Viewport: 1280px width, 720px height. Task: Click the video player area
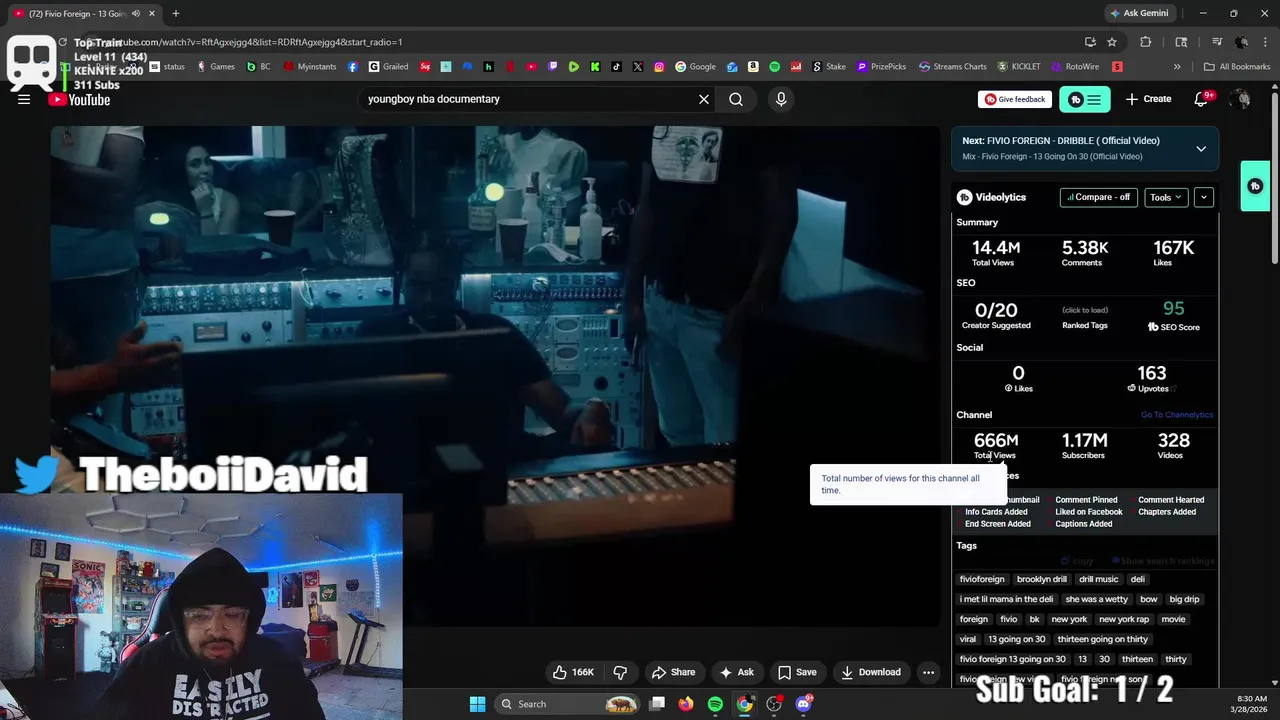[x=495, y=375]
